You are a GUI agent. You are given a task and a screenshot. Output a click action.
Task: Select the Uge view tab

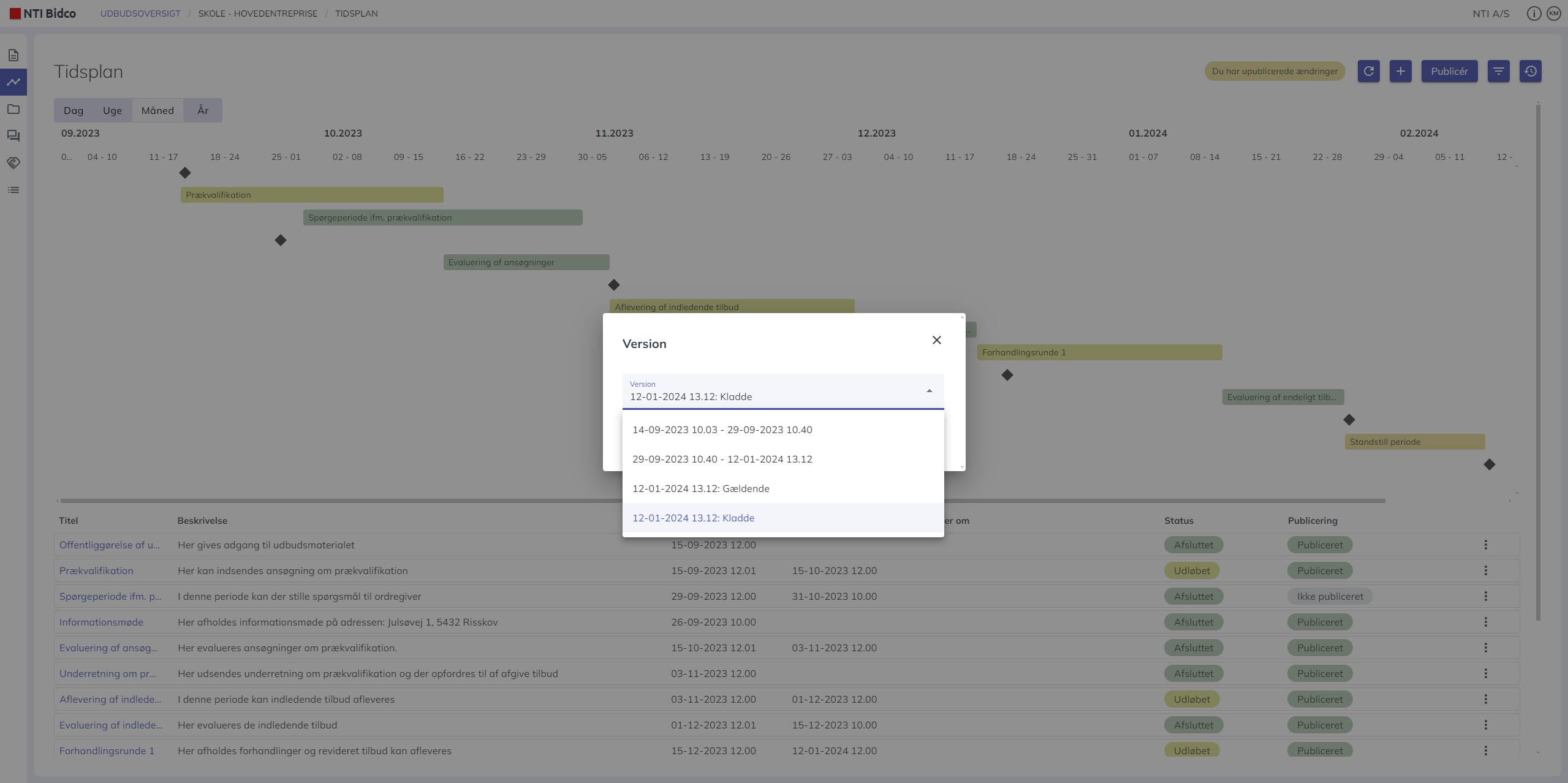(x=112, y=110)
